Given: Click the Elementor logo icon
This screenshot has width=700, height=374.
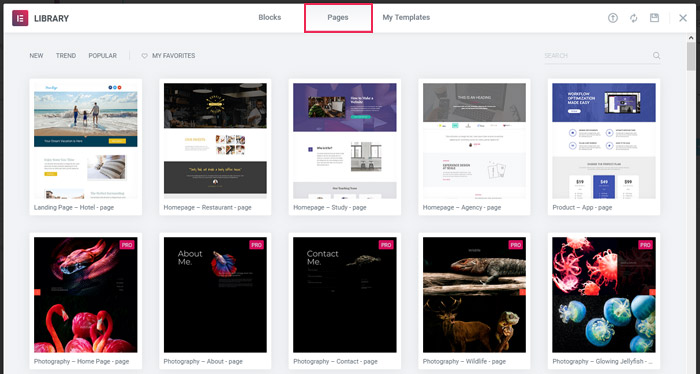Looking at the screenshot, I should click(20, 18).
